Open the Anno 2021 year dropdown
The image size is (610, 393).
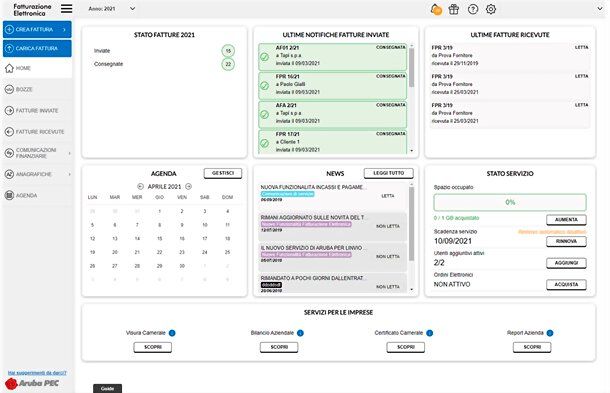pos(112,9)
